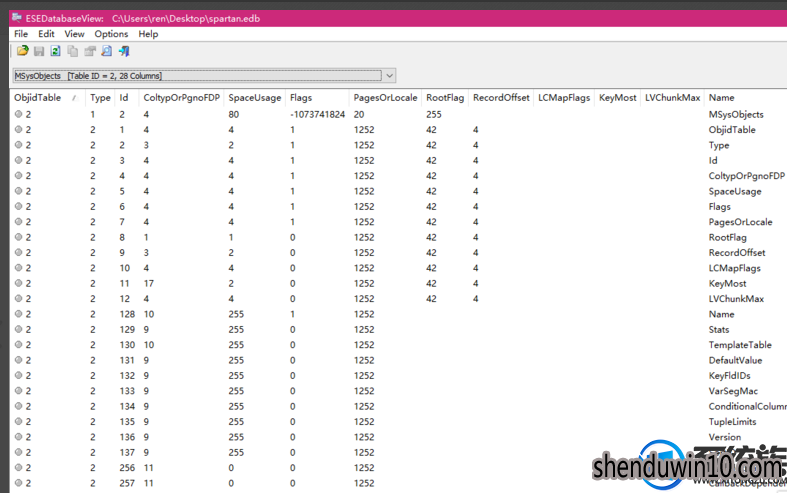Image resolution: width=787 pixels, height=493 pixels.
Task: Sort by the Type column header
Action: pyautogui.click(x=100, y=97)
